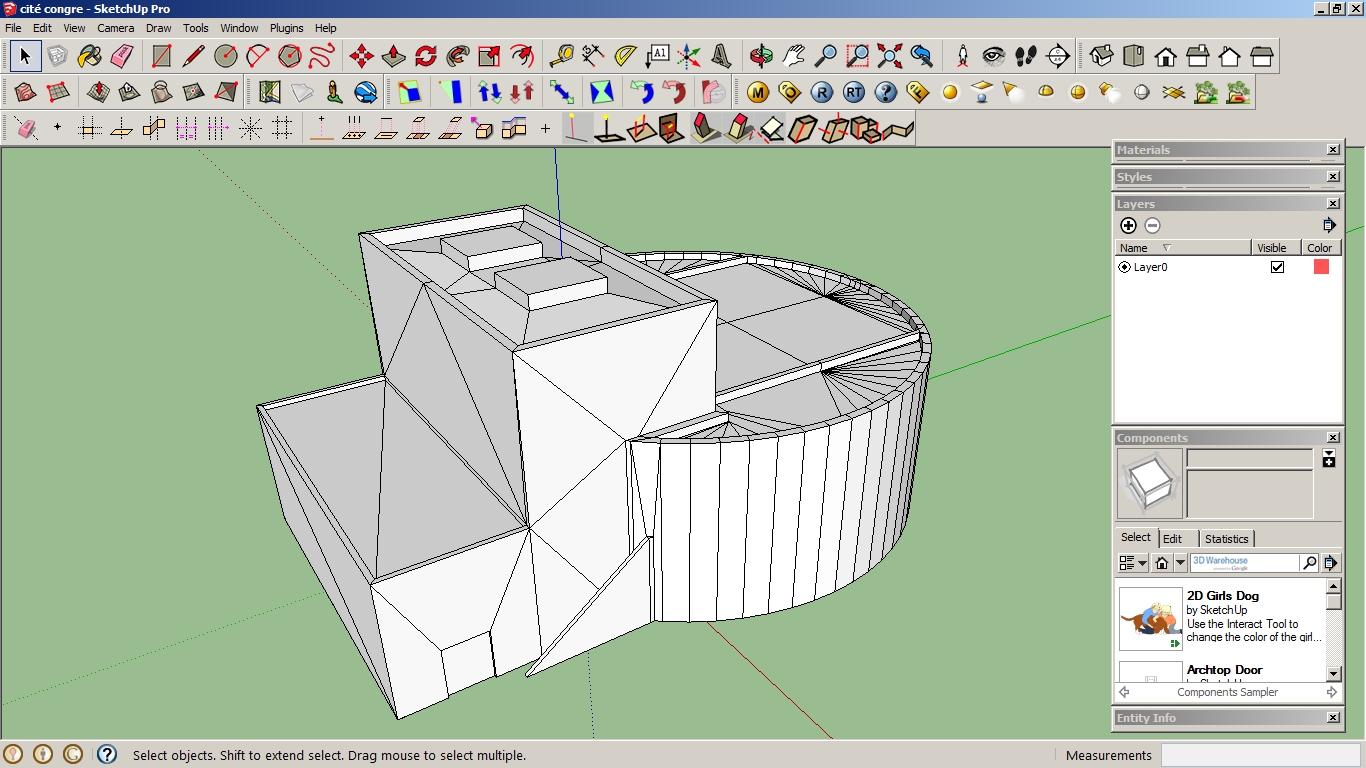The height and width of the screenshot is (768, 1366).
Task: Toggle the secondary selection pane in Components
Action: [1328, 458]
